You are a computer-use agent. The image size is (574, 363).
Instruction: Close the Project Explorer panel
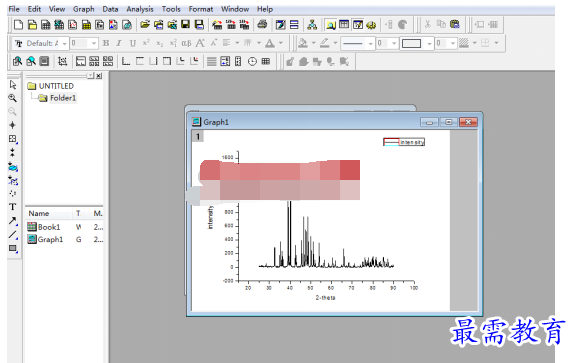[99, 76]
